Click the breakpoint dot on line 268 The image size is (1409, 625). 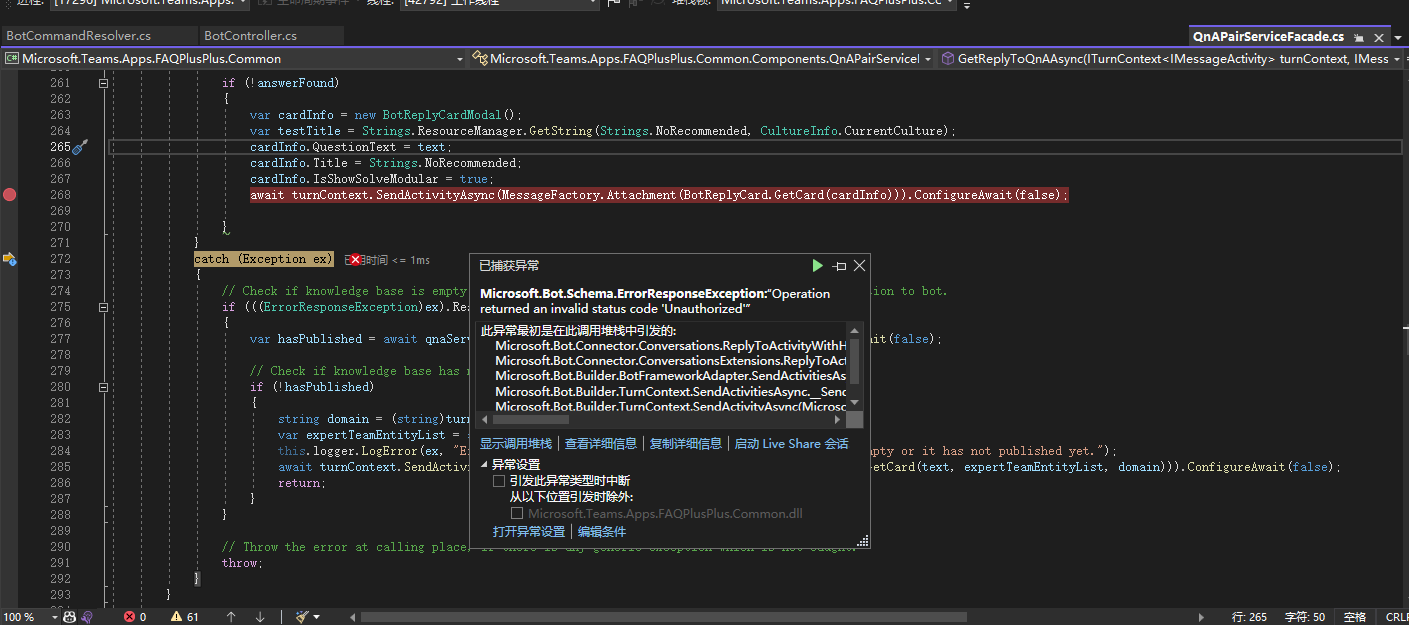10,195
